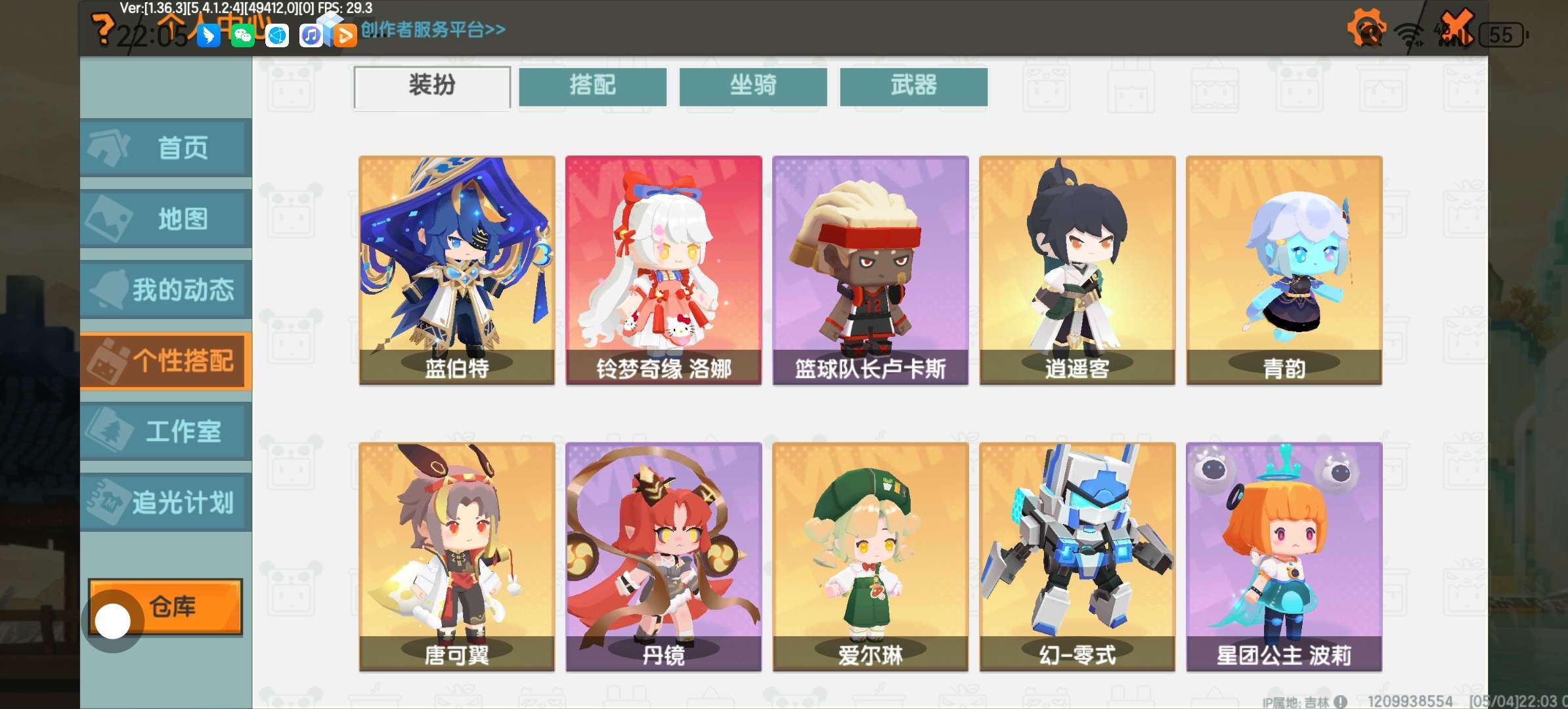Viewport: 1568px width, 709px height.
Task: Switch to the 武器 weapons tab
Action: 913,86
